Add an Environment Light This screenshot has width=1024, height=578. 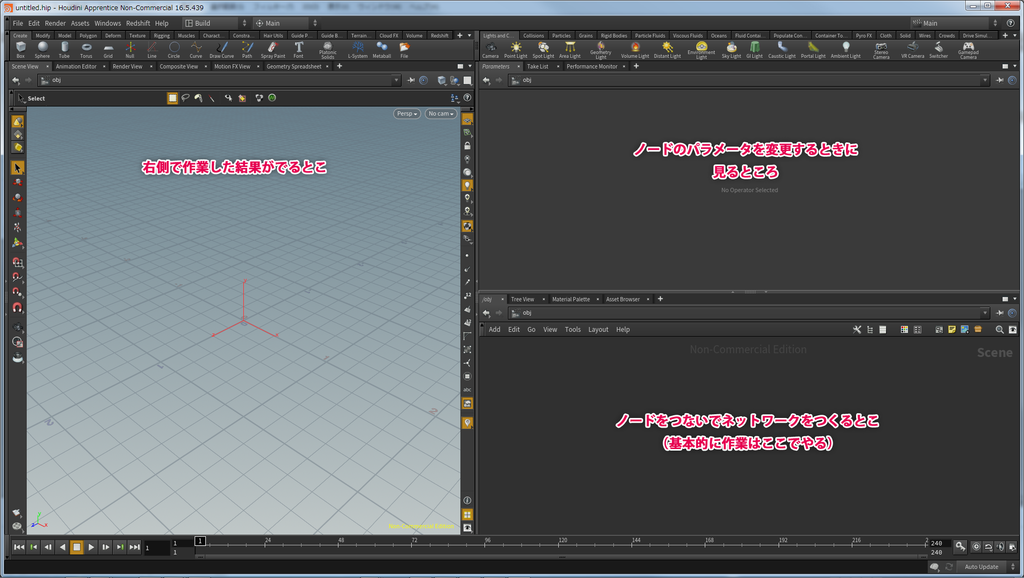[x=701, y=50]
